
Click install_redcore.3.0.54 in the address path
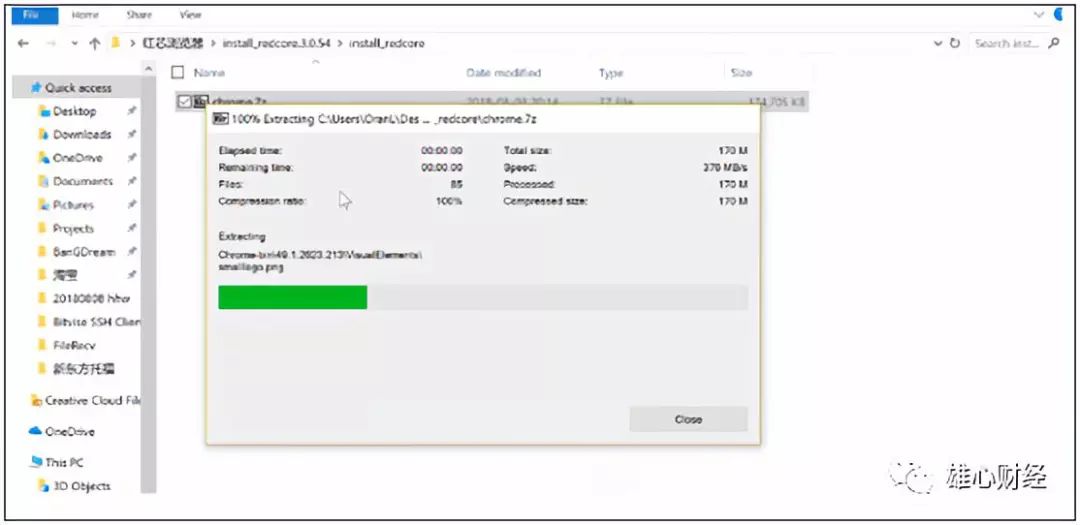pyautogui.click(x=276, y=43)
